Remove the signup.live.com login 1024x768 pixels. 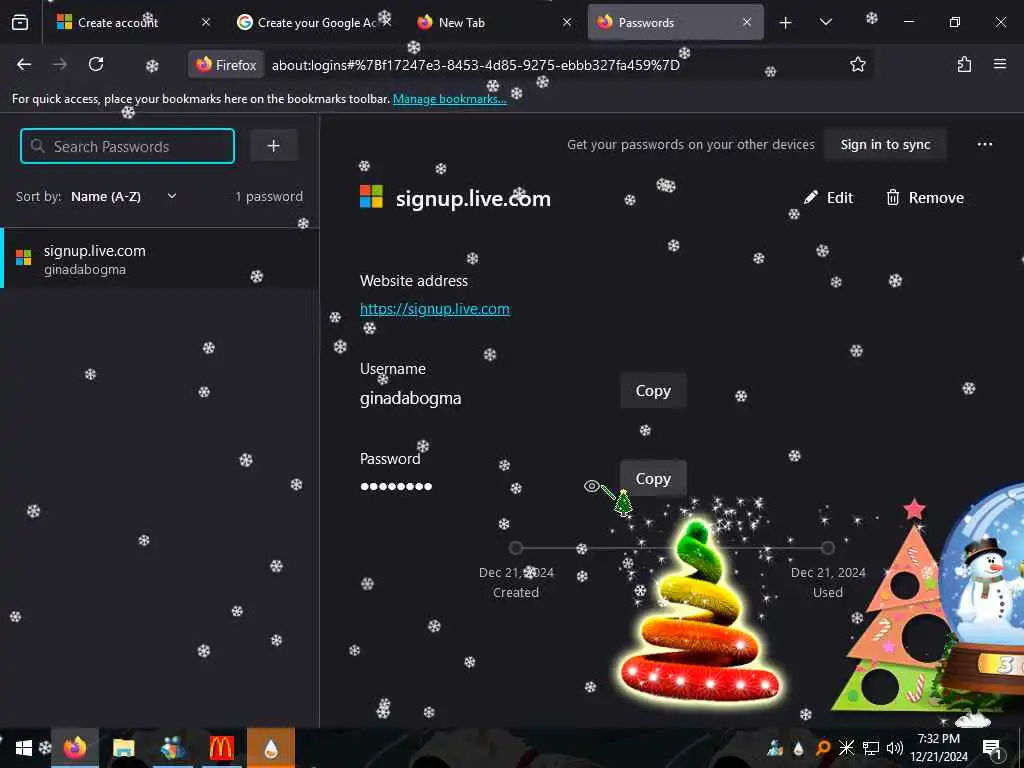coord(925,197)
